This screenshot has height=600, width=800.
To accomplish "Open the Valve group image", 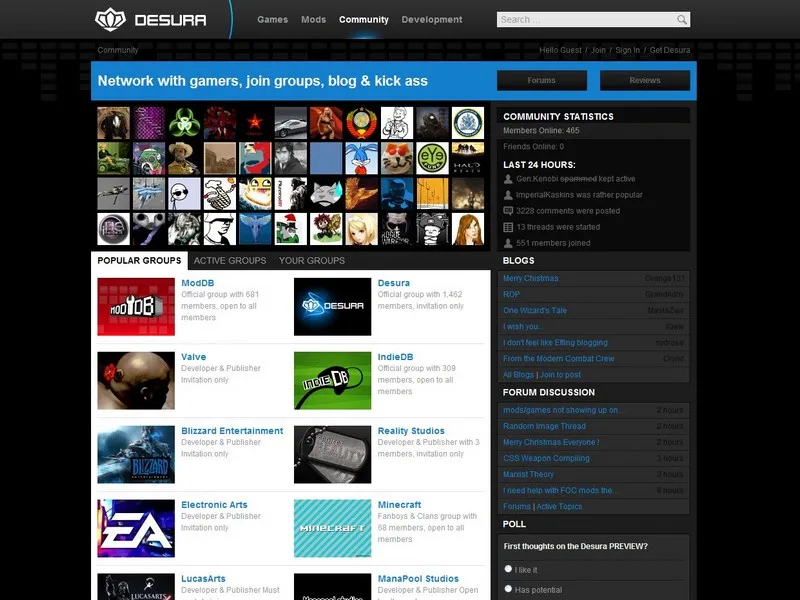I will pyautogui.click(x=136, y=380).
